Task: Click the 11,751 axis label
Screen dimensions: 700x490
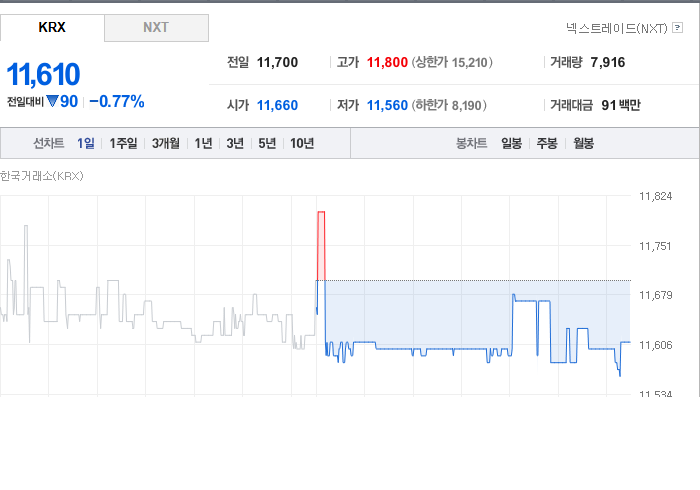Action: (655, 246)
